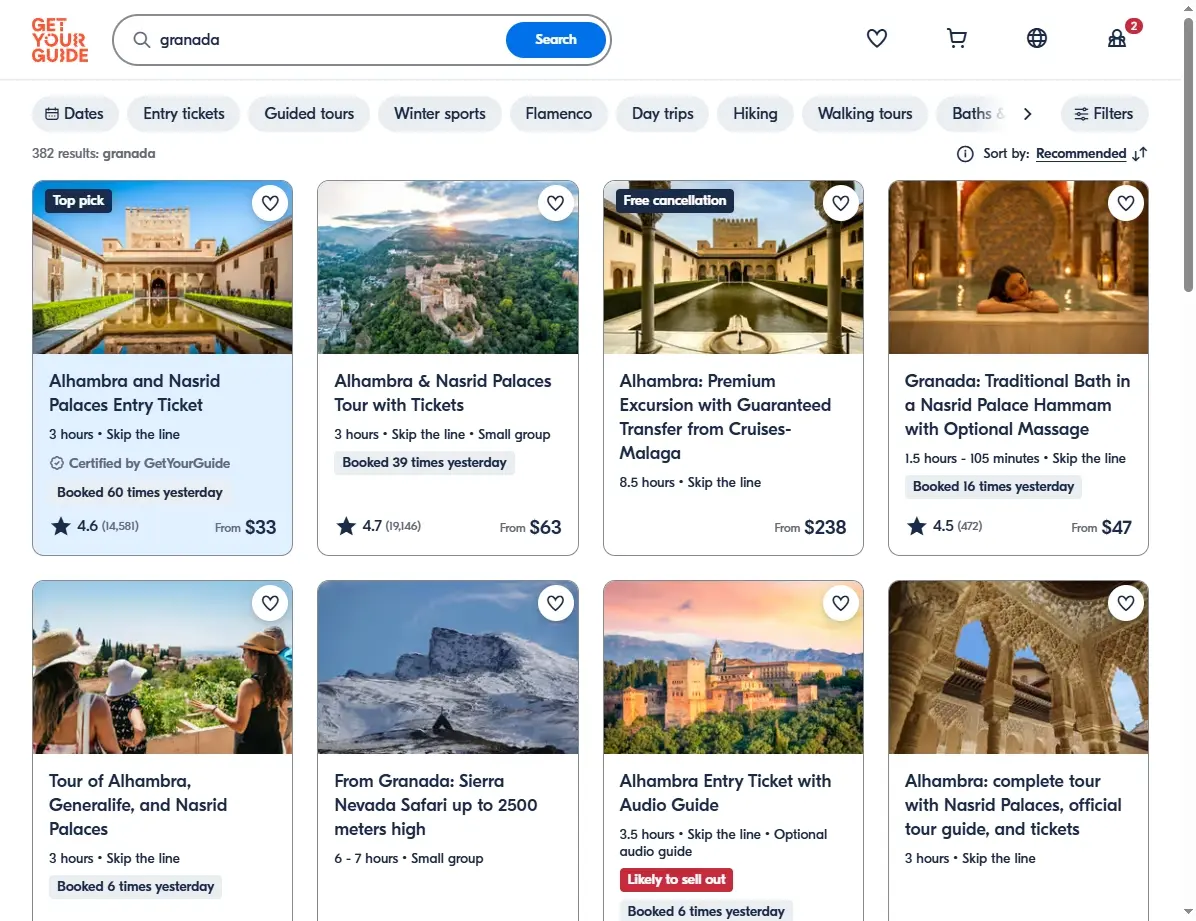1196x921 pixels.
Task: Click the Alhambra at pink sunset photo
Action: click(x=733, y=668)
